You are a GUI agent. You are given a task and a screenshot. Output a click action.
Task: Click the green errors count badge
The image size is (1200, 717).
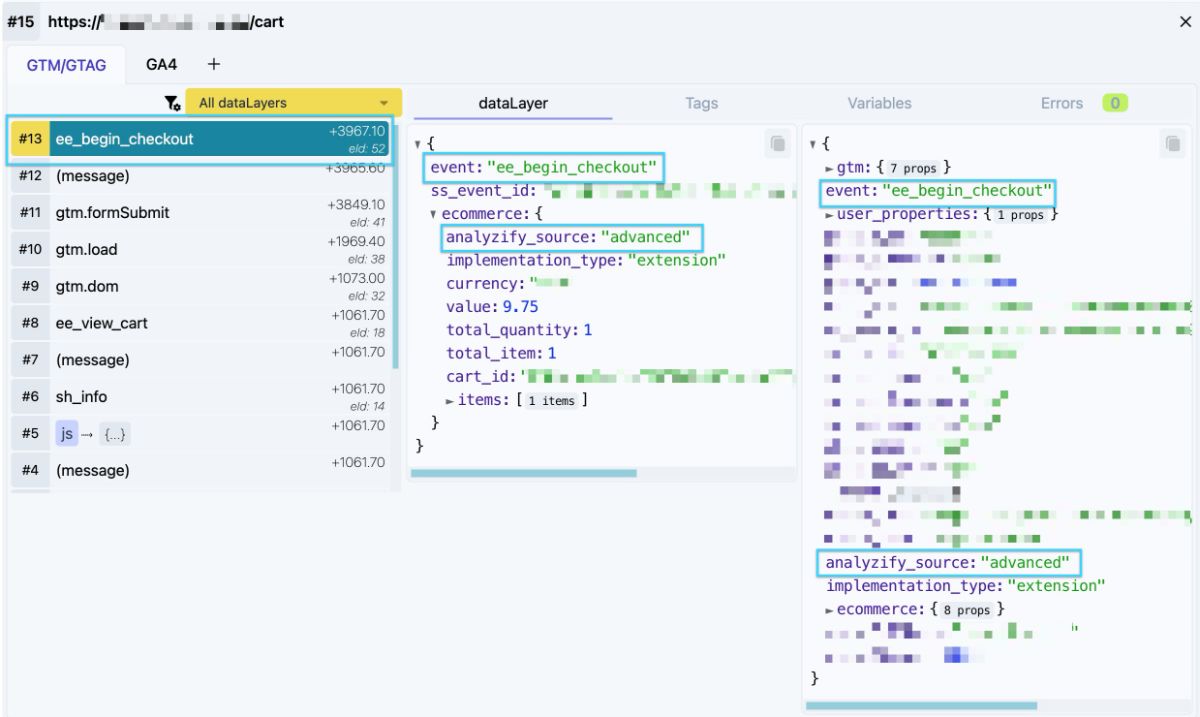click(1115, 103)
